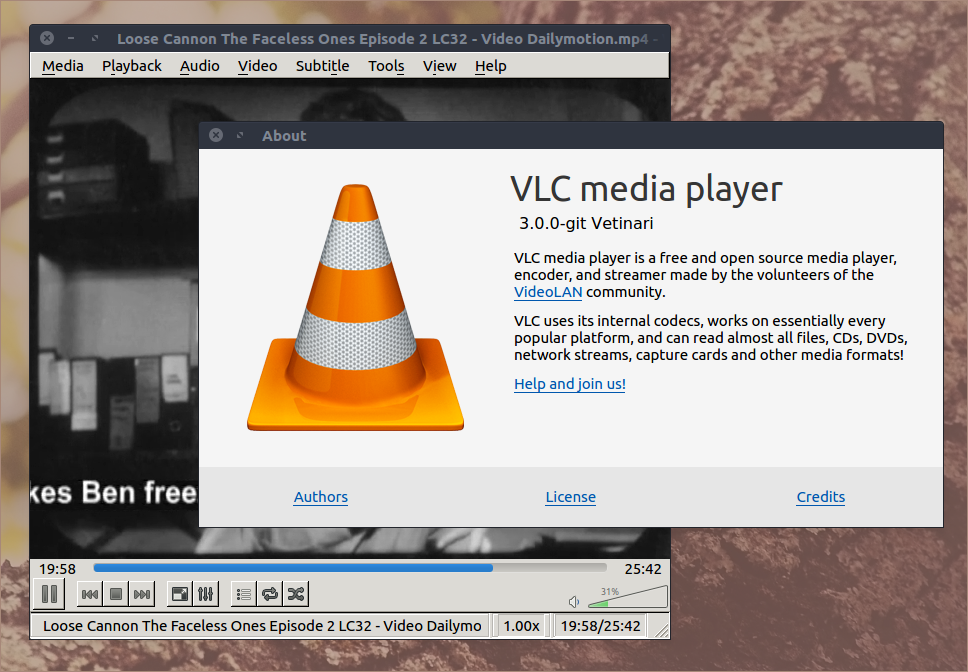
Task: Open extended settings and effects
Action: coord(205,594)
